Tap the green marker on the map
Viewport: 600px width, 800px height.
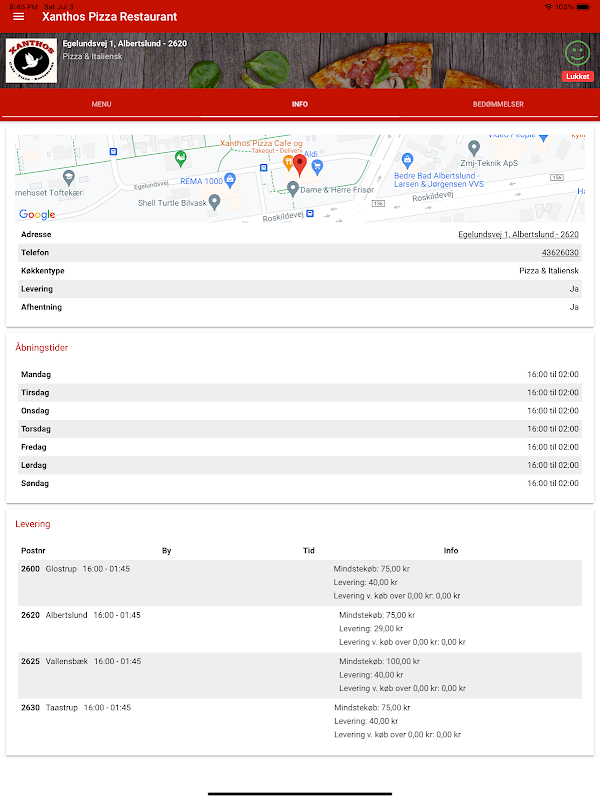pyautogui.click(x=181, y=159)
